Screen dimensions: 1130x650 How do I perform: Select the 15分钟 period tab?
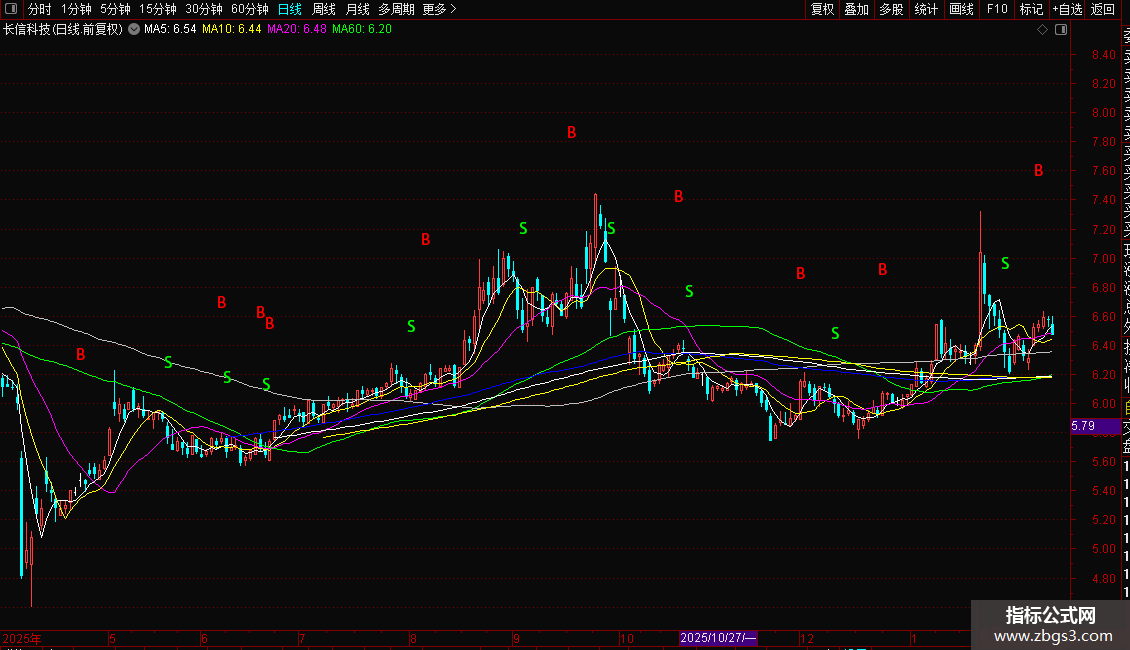pos(158,9)
